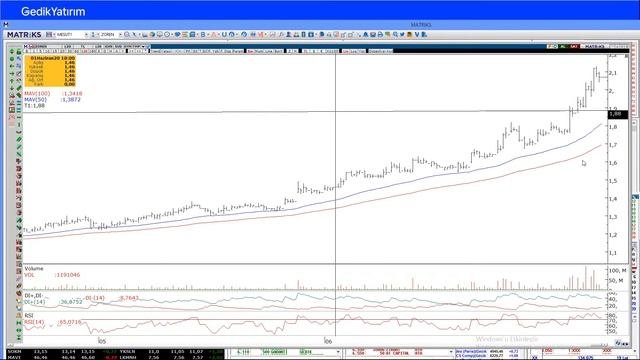Click the T1:1,88 label
Viewport: 640px width, 360px height.
34,105
